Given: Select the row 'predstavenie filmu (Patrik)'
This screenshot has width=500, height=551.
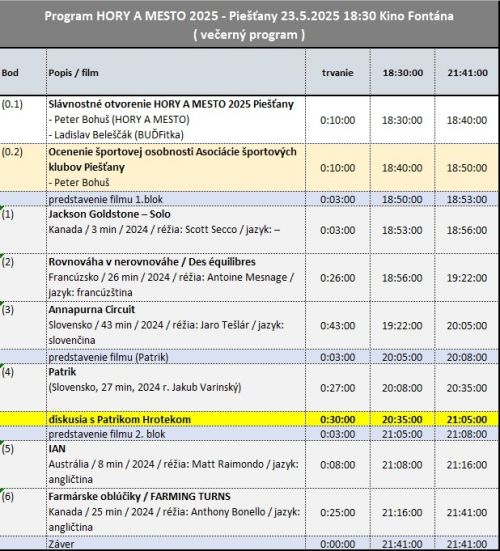Looking at the screenshot, I should click(250, 357).
